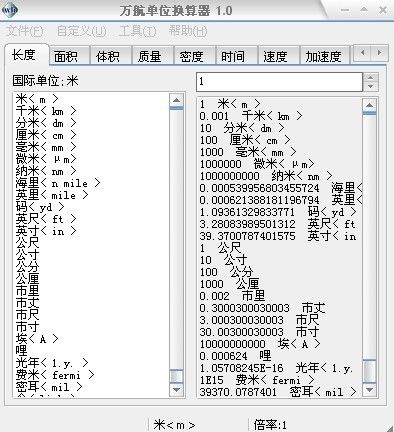
Task: Select 千米< km > in unit list
Action: (46, 111)
